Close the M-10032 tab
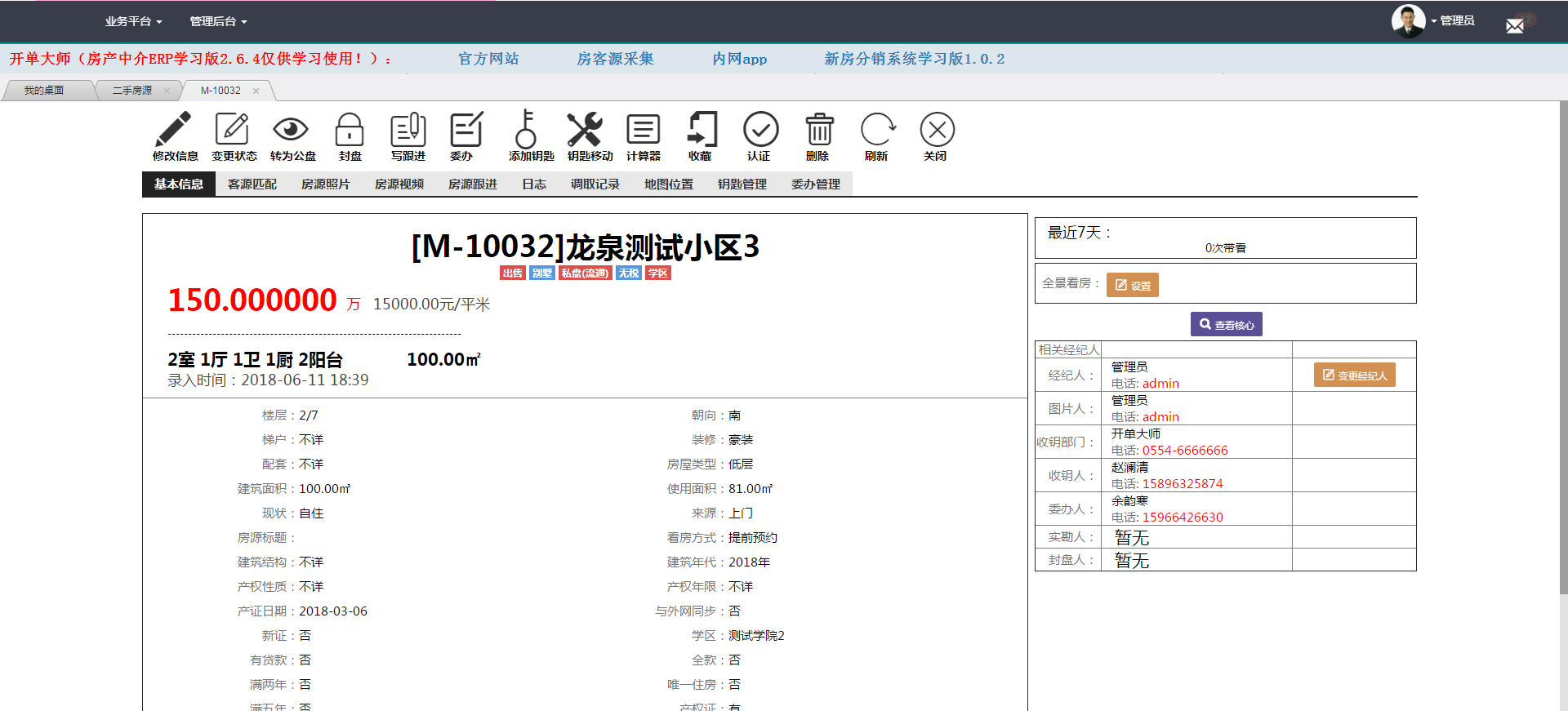 click(x=256, y=91)
